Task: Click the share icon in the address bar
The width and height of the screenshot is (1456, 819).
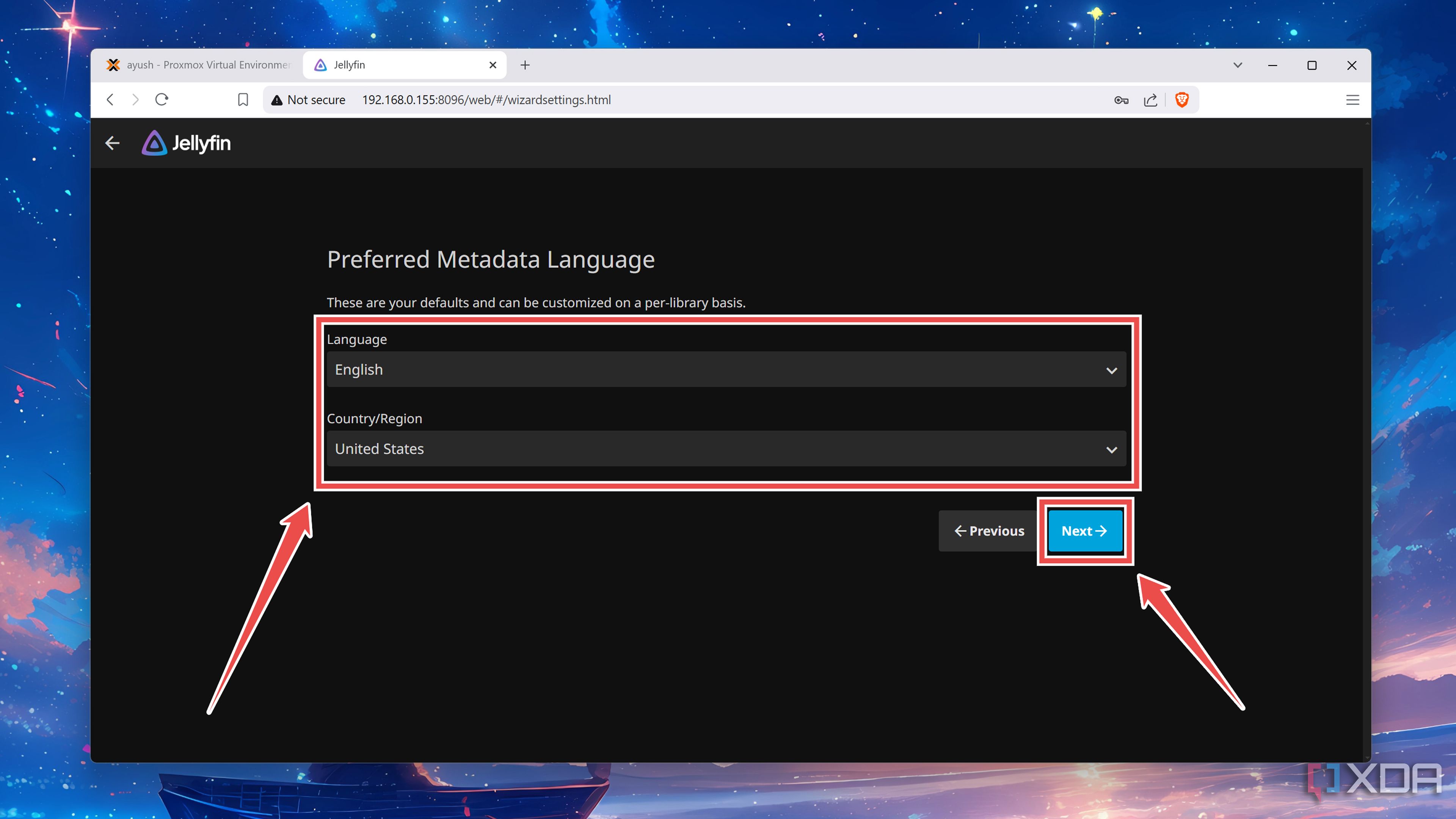Action: coord(1151,99)
